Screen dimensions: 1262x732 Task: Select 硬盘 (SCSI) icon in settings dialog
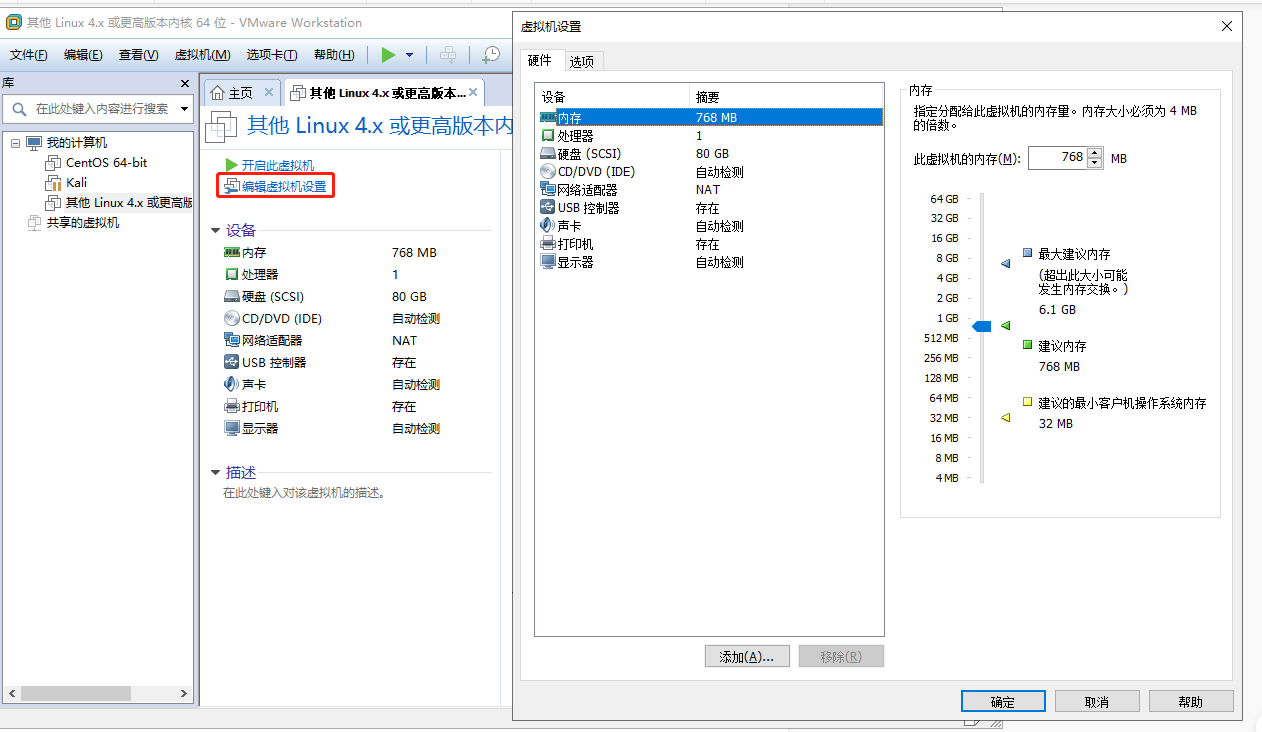547,154
